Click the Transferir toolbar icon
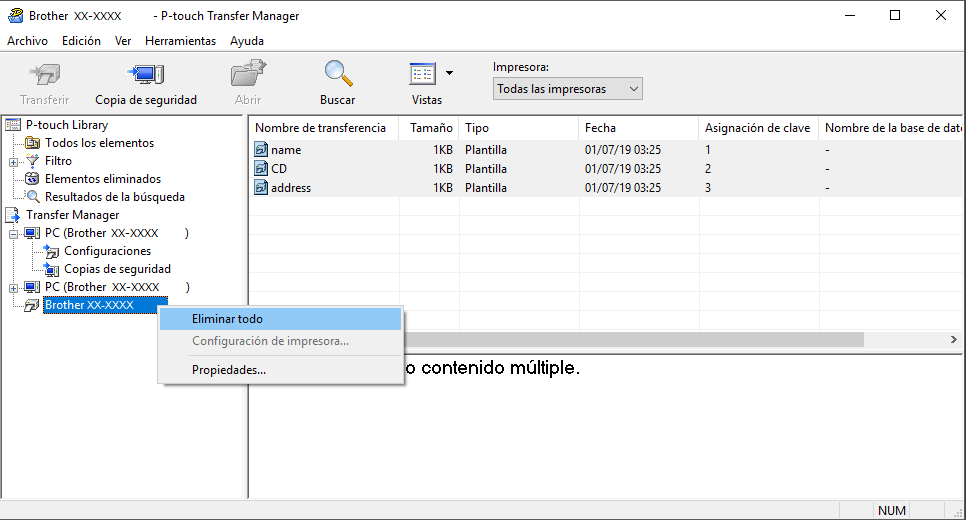 45,75
